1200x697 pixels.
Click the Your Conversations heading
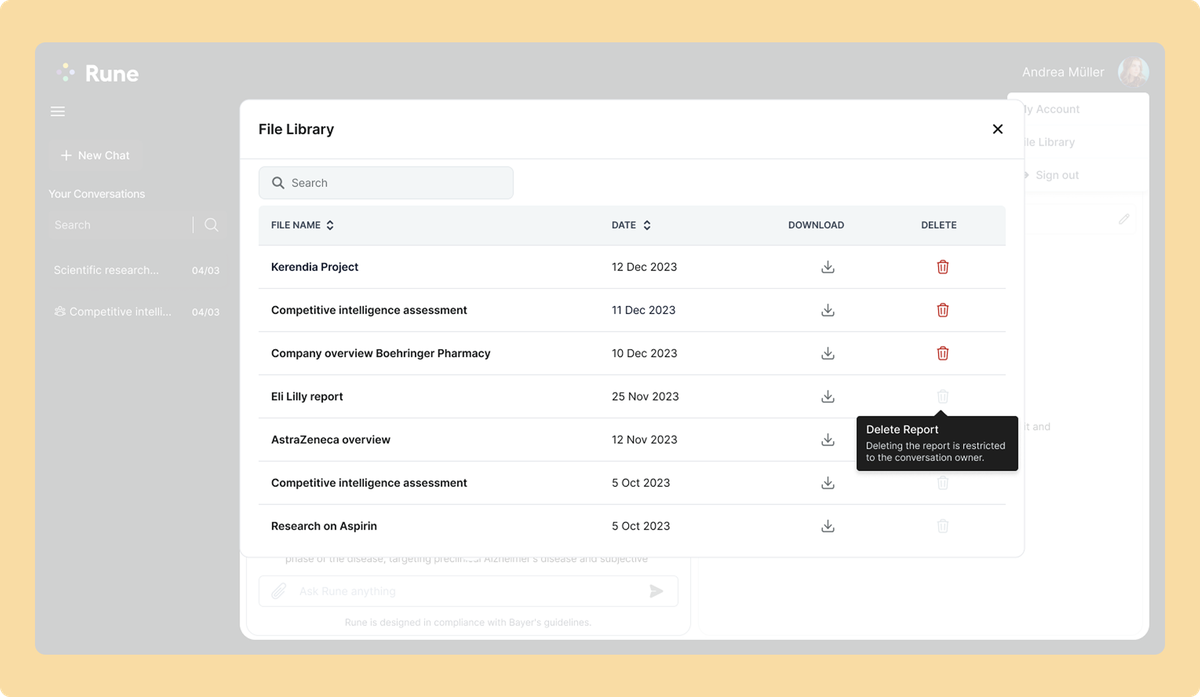click(x=97, y=194)
